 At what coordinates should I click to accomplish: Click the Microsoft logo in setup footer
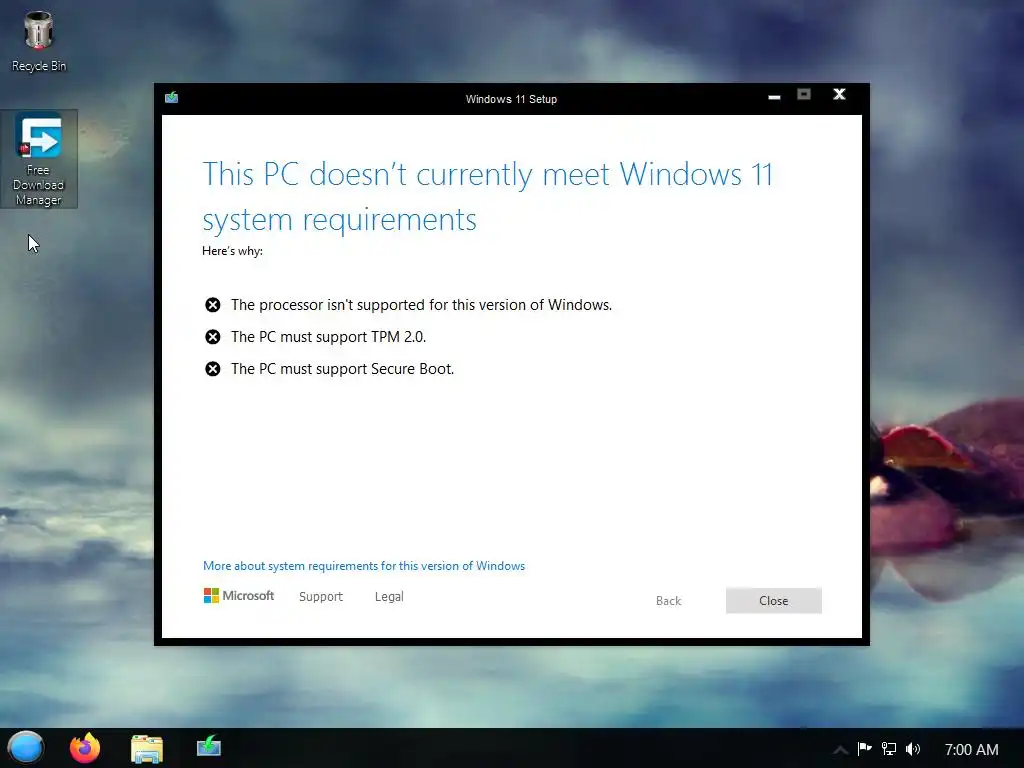239,596
